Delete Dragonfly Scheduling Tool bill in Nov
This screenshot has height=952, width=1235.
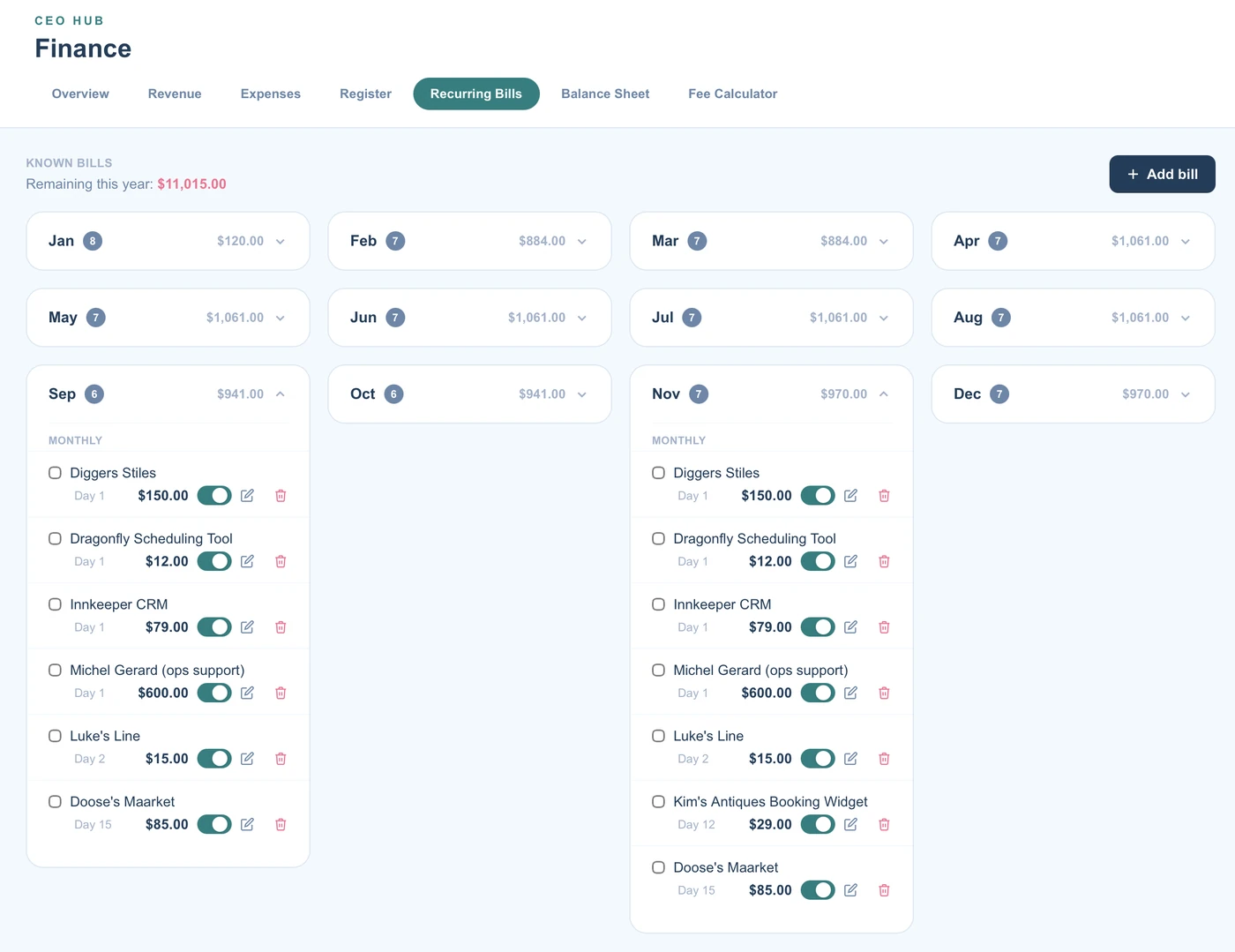coord(884,561)
